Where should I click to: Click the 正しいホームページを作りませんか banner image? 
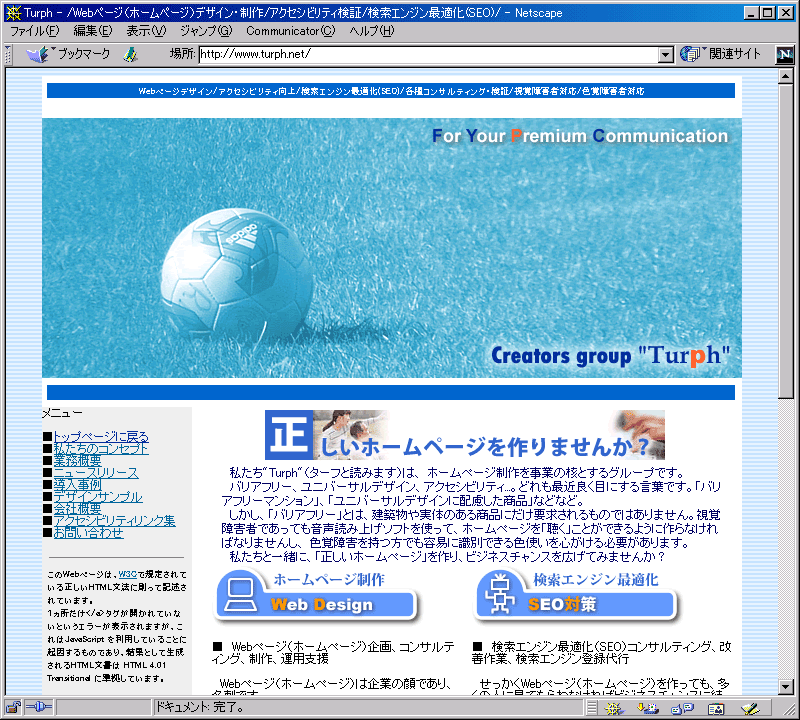(465, 435)
